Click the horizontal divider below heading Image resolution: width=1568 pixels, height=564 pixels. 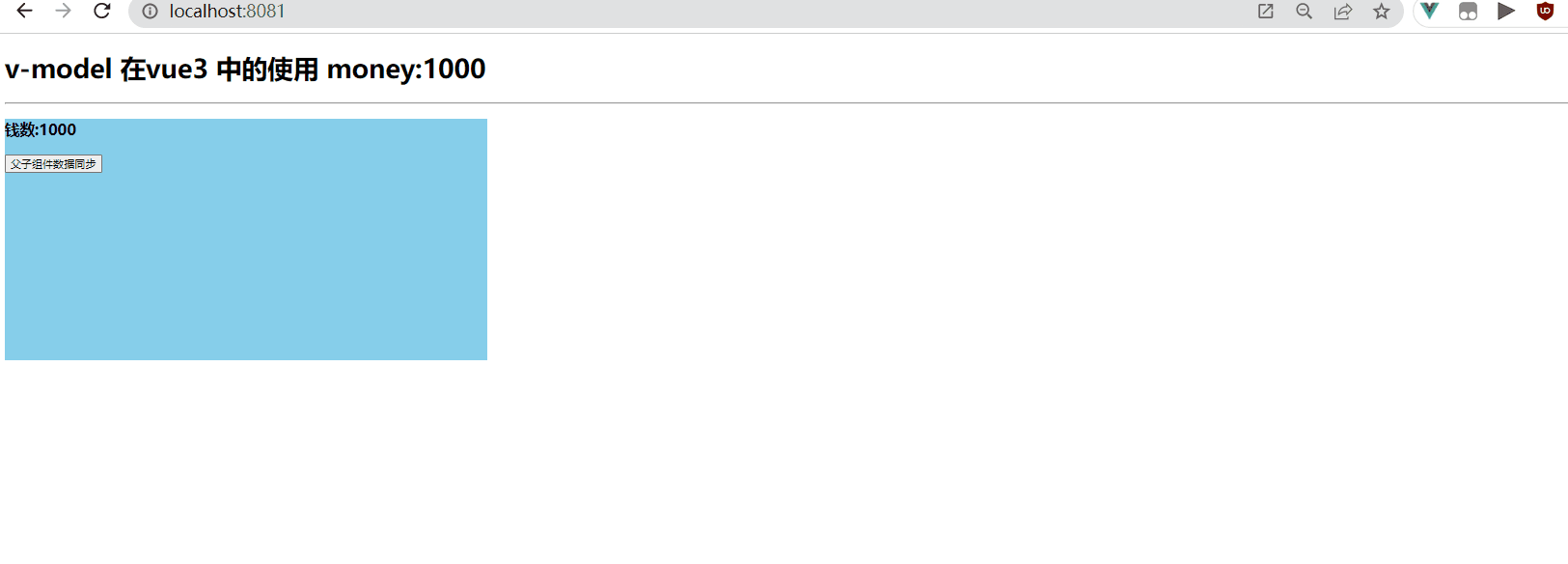786,102
